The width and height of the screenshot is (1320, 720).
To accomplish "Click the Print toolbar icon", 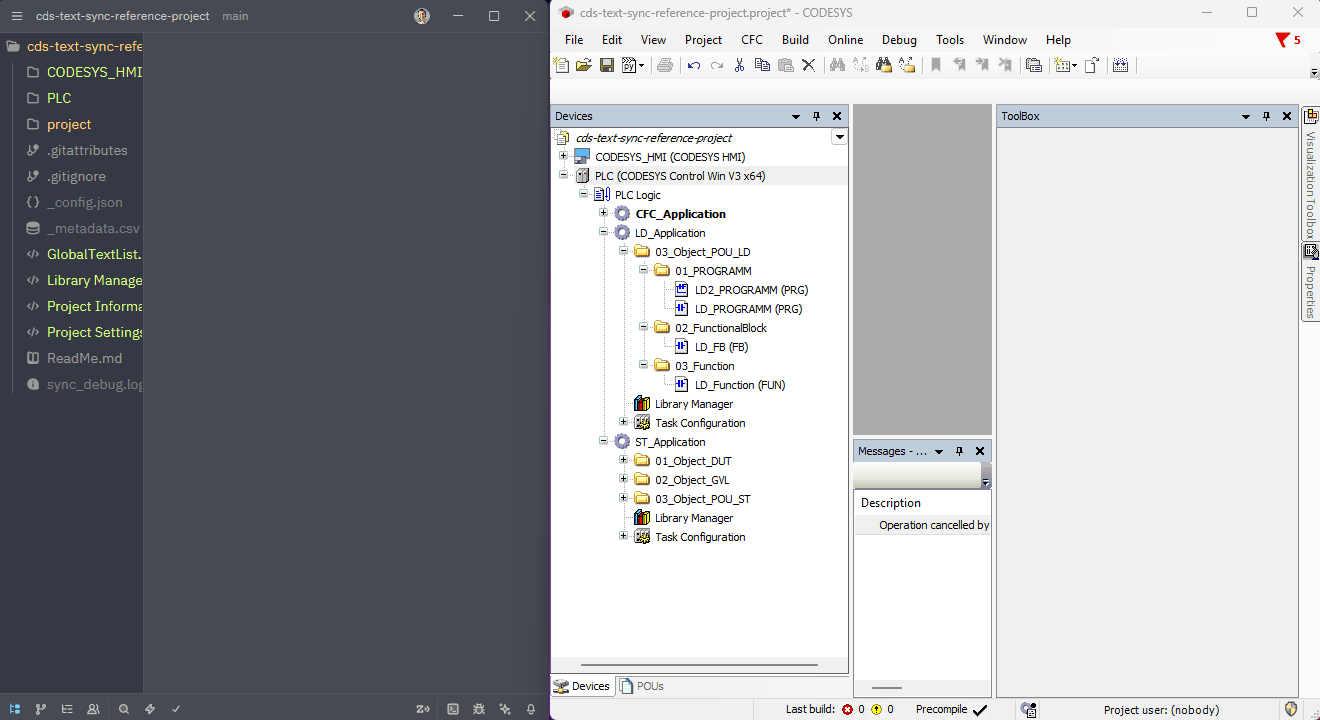I will (665, 65).
